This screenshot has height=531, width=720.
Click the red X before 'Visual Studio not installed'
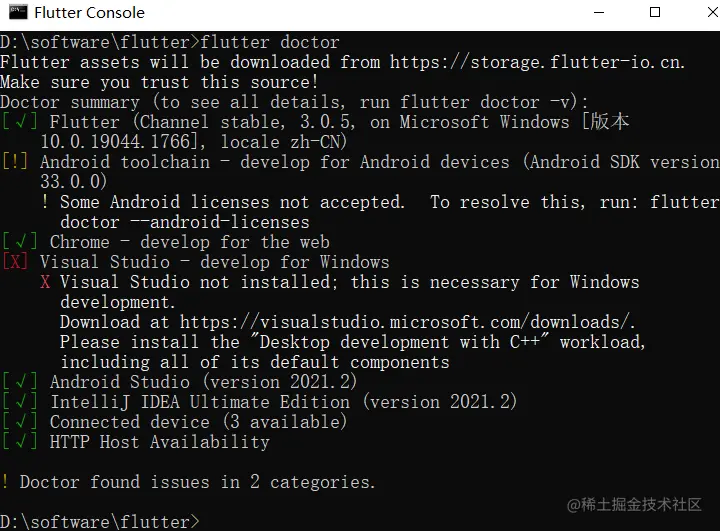[x=45, y=282]
